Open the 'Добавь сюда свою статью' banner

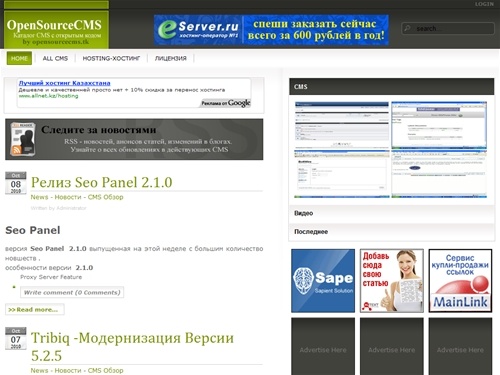click(392, 281)
